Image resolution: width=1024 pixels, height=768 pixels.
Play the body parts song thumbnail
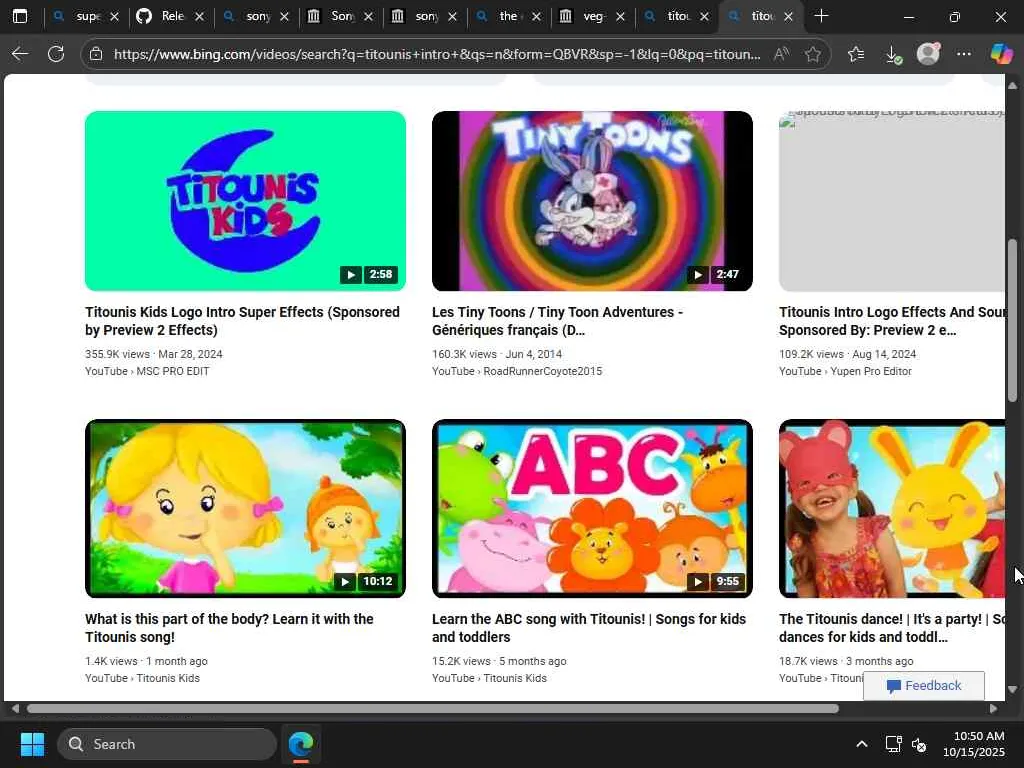[x=245, y=508]
